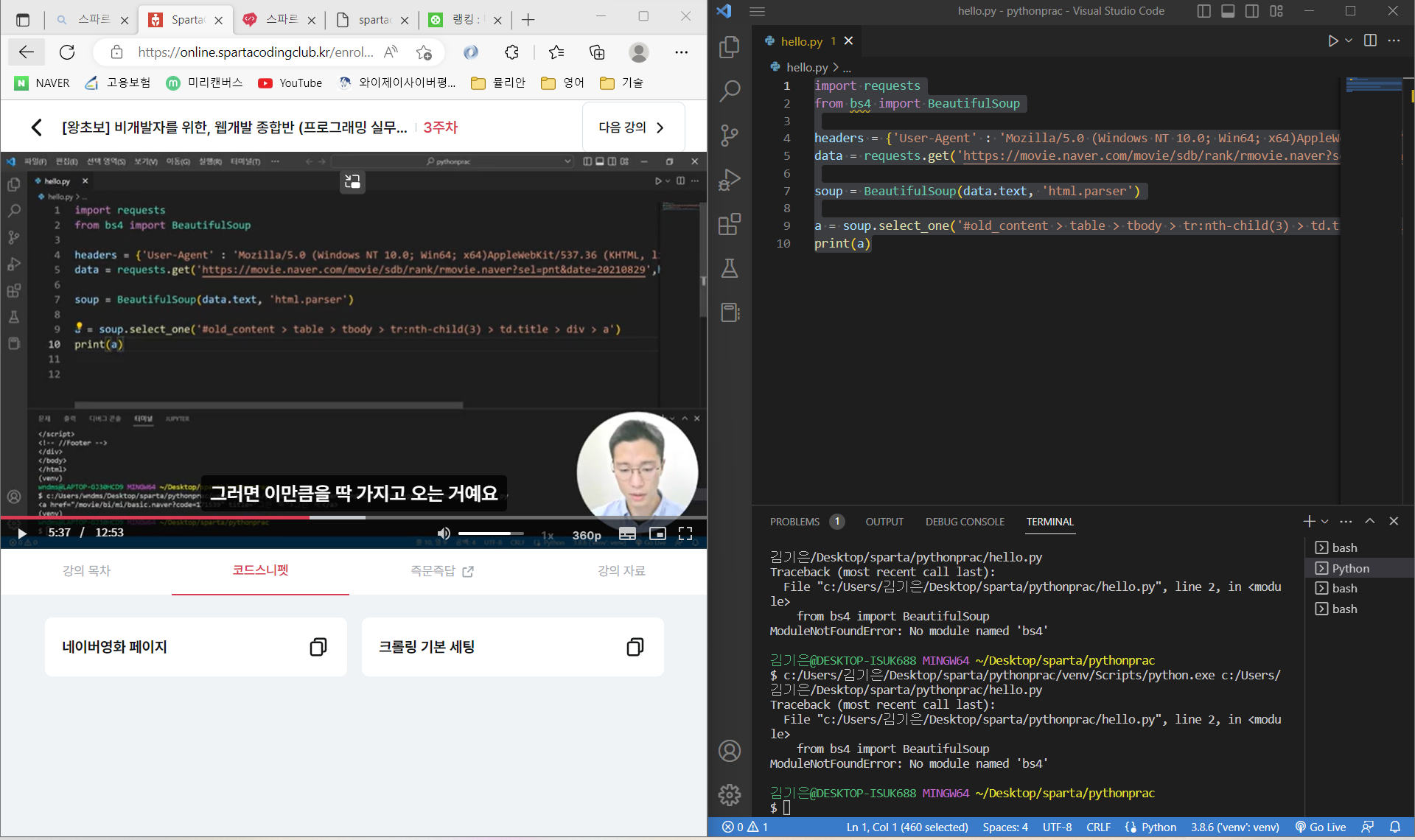Adjust video volume slider

click(491, 533)
